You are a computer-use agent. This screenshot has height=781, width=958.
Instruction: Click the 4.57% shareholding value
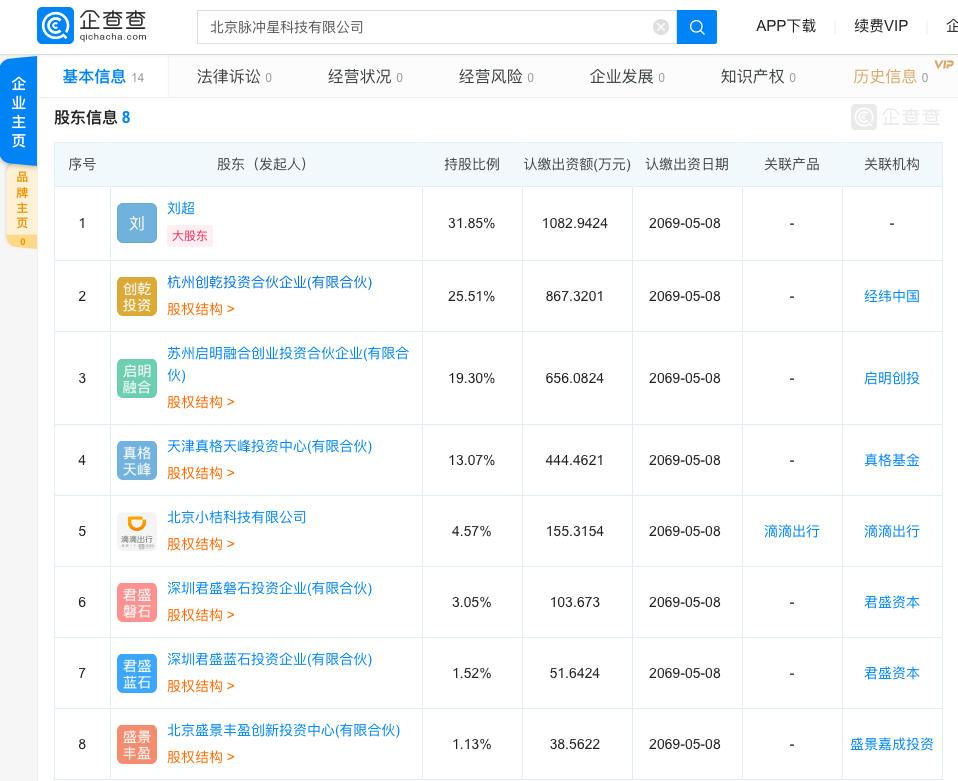tap(471, 531)
